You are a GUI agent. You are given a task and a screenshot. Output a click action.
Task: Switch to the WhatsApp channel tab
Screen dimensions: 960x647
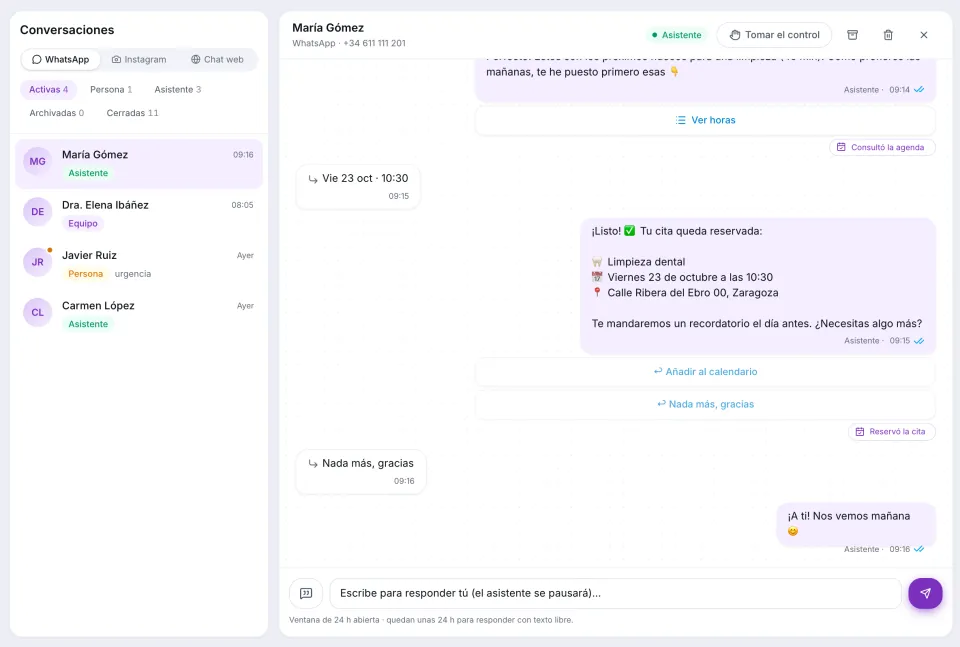(61, 59)
